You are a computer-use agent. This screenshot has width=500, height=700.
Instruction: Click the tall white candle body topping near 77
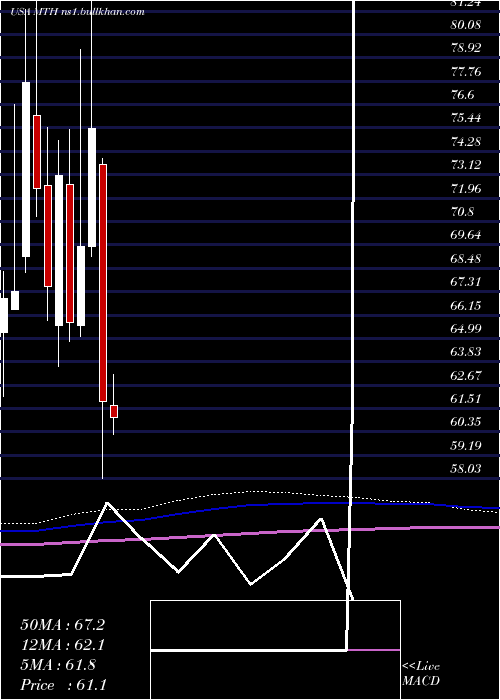coord(26,169)
